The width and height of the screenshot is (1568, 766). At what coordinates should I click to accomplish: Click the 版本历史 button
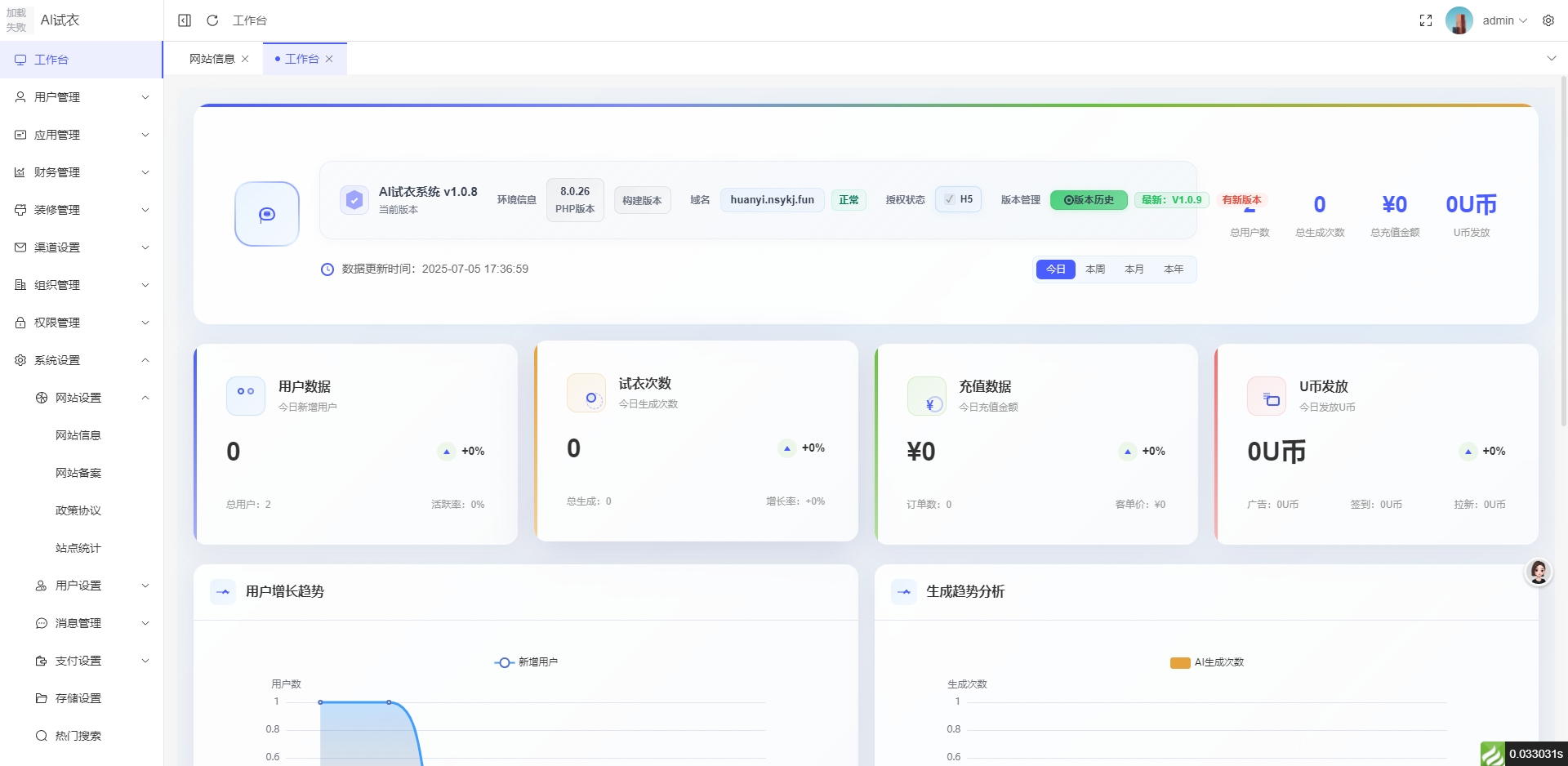click(x=1089, y=200)
